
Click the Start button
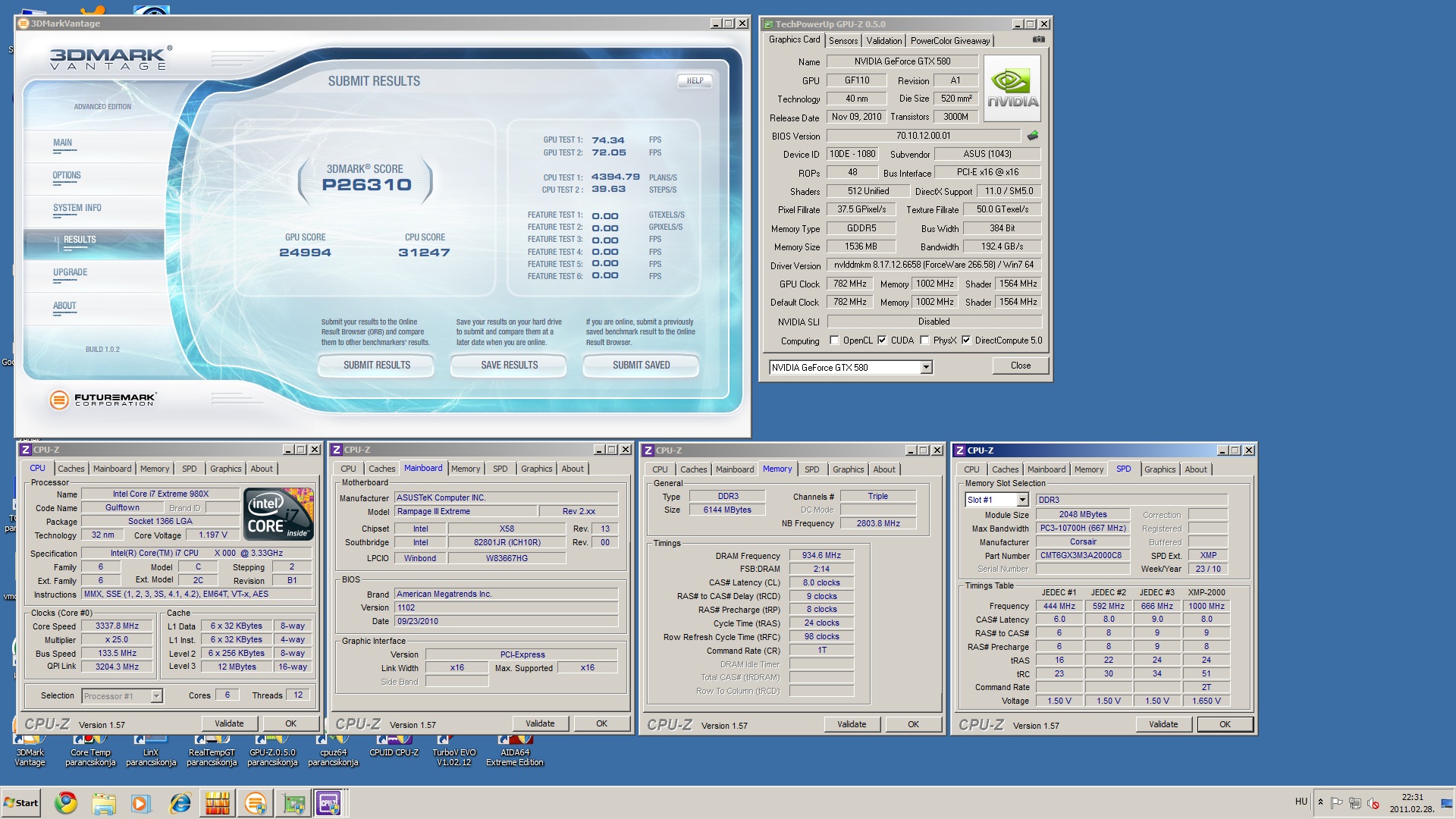click(x=21, y=802)
